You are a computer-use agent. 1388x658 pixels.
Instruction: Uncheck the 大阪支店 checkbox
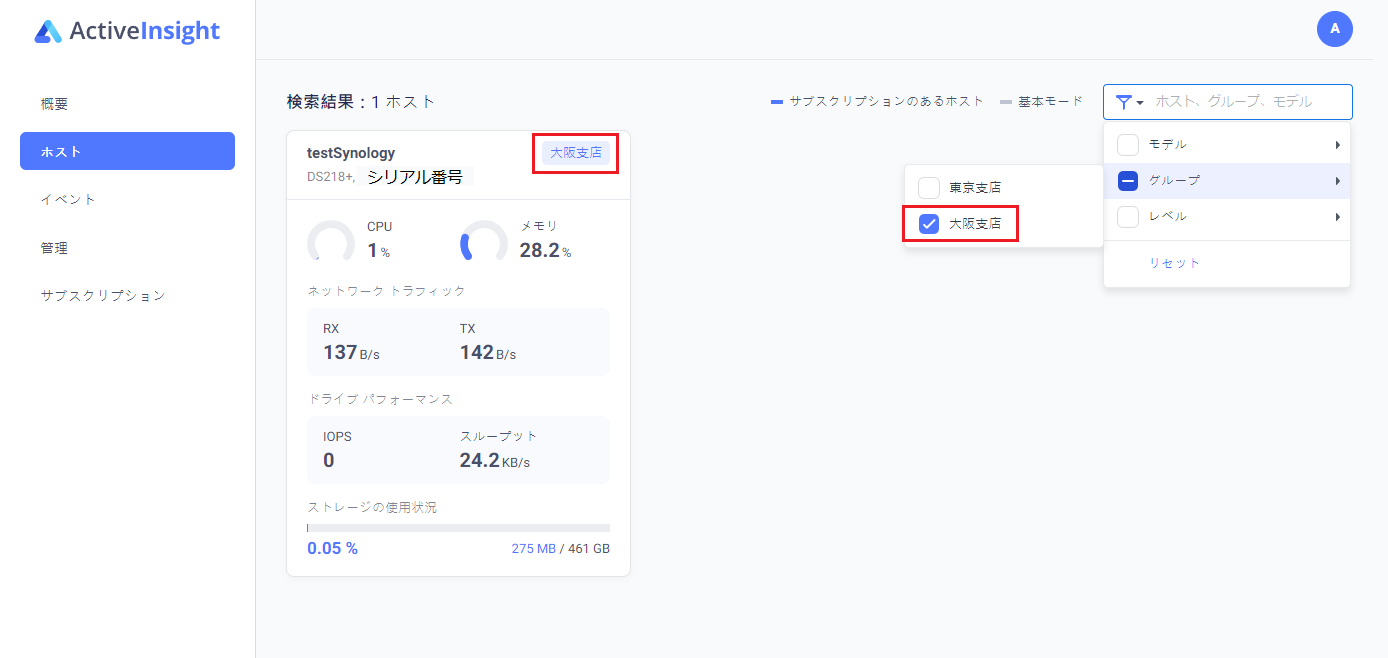pyautogui.click(x=929, y=224)
